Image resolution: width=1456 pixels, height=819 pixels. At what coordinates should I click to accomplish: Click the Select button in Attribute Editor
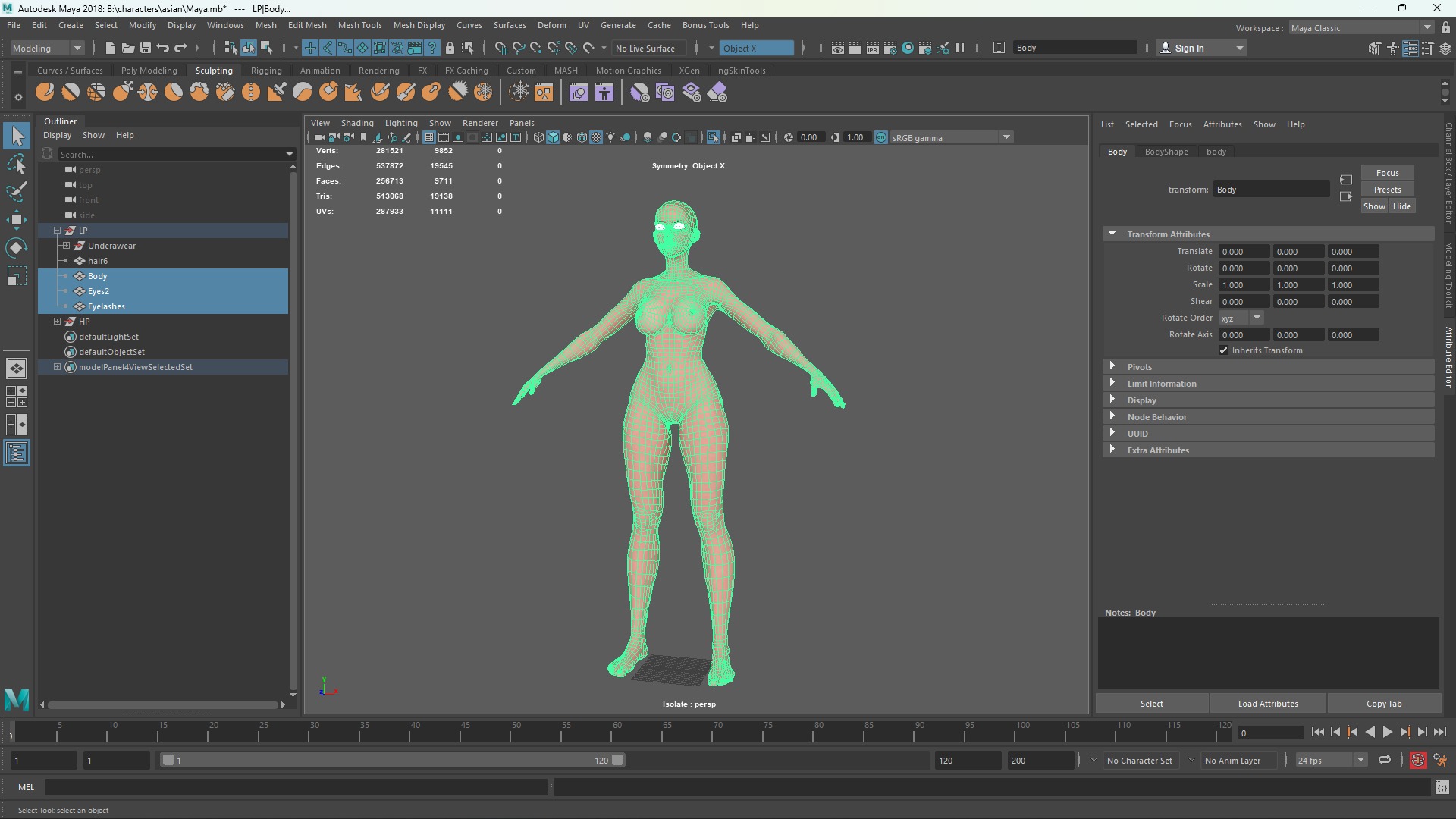coord(1151,704)
